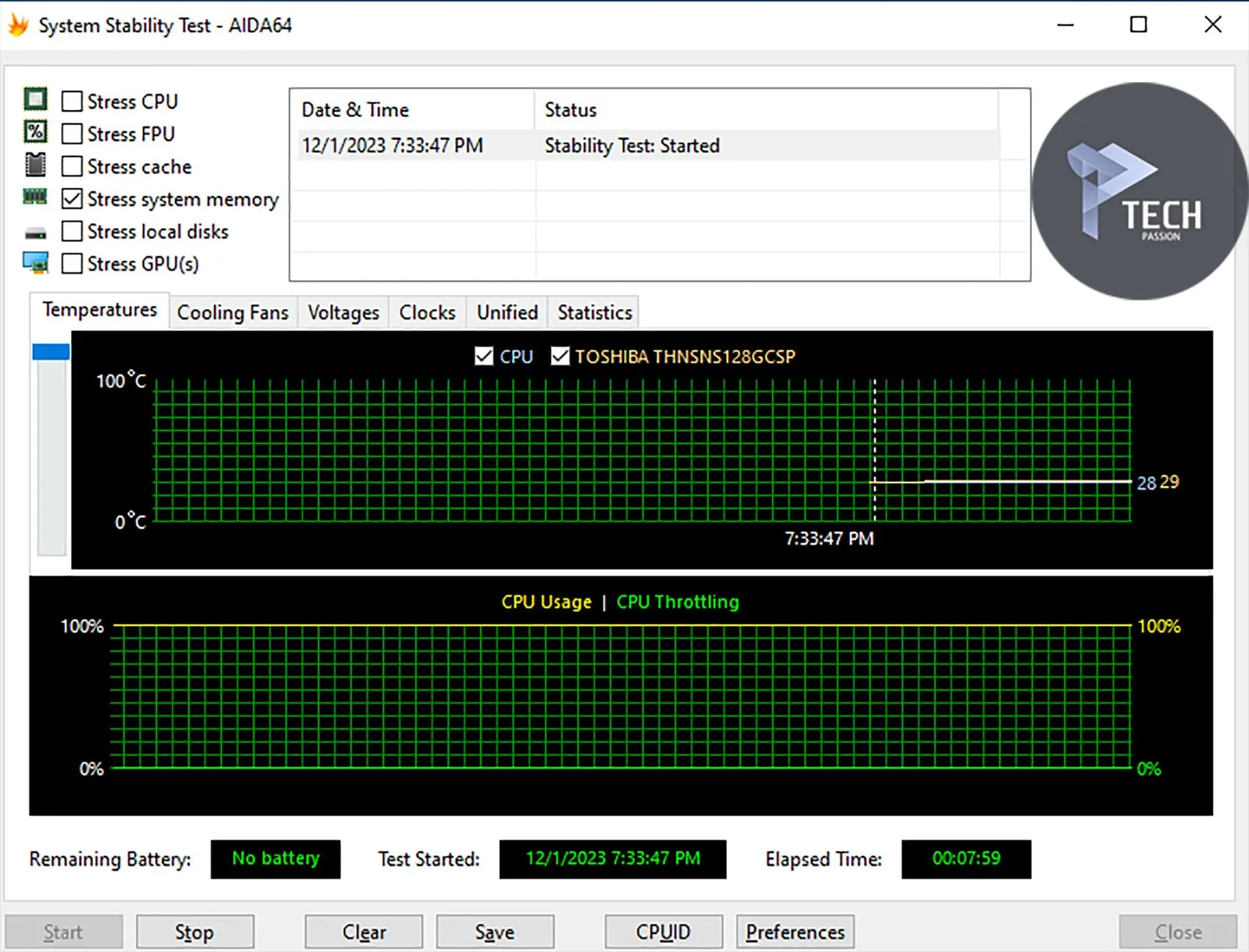The image size is (1249, 952).
Task: Click the greyed Start button
Action: click(63, 932)
